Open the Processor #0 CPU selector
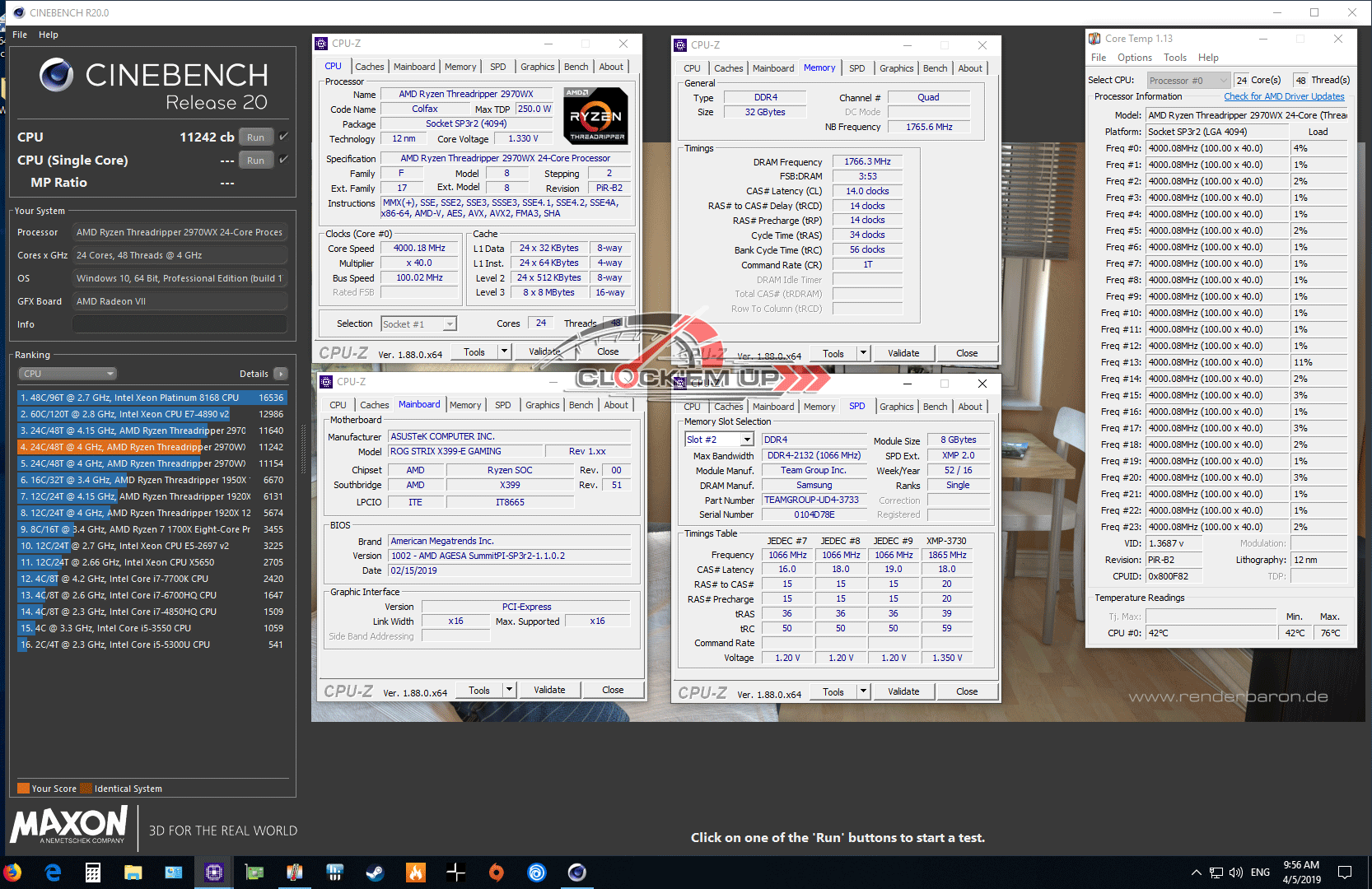The height and width of the screenshot is (889, 1372). 1222,81
